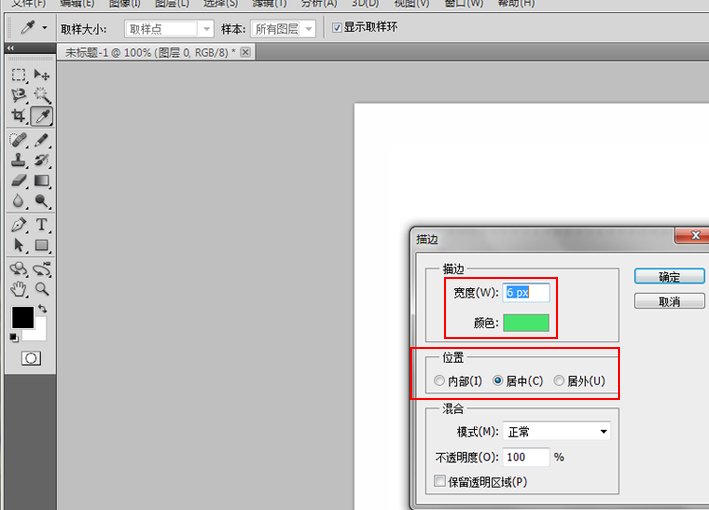
Task: Cancel the Stroke dialog
Action: point(669,301)
